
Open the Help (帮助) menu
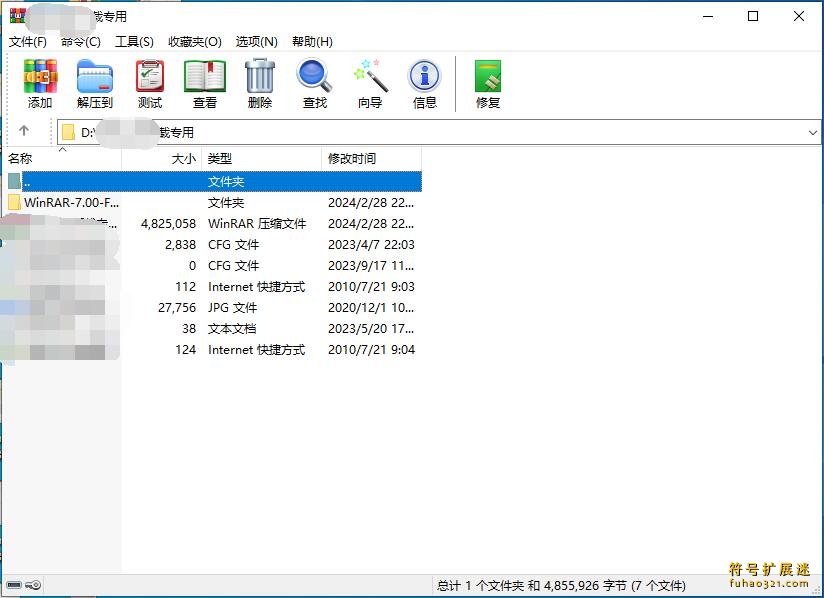pyautogui.click(x=312, y=42)
